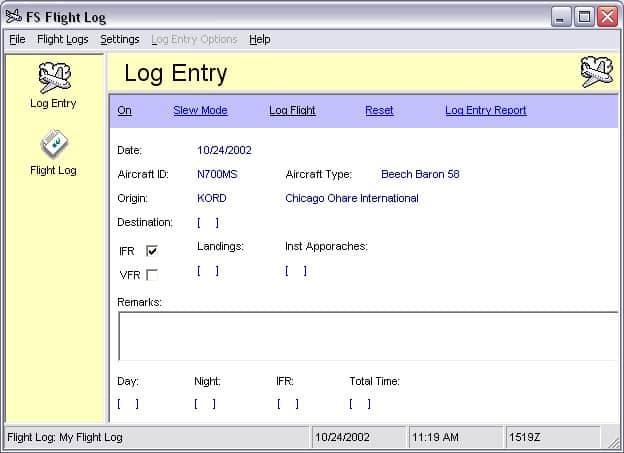Click inside the Remarks text box

pos(366,336)
